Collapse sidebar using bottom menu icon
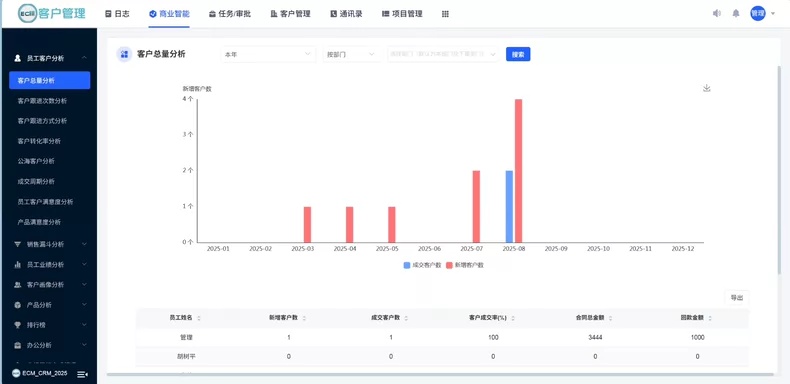This screenshot has width=790, height=384. (x=83, y=374)
